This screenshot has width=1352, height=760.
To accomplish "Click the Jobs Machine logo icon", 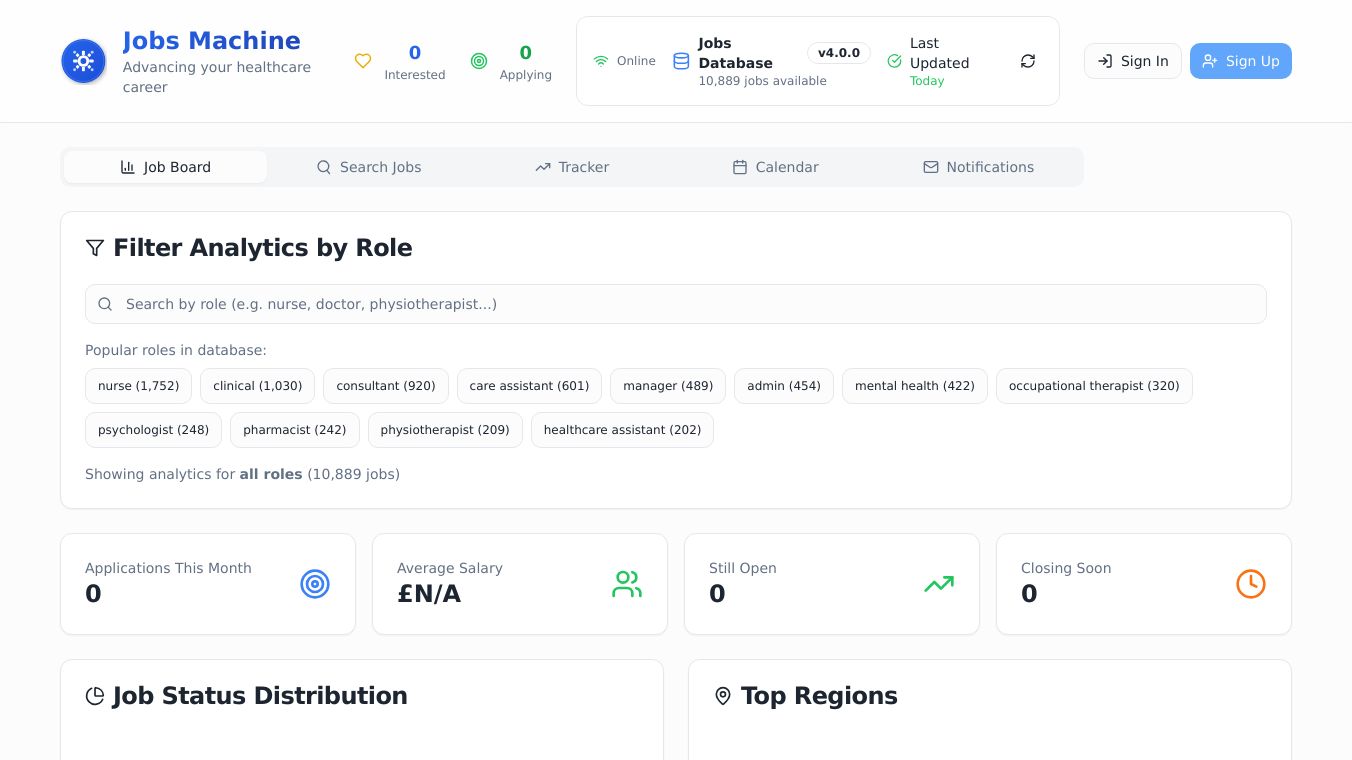I will (84, 61).
